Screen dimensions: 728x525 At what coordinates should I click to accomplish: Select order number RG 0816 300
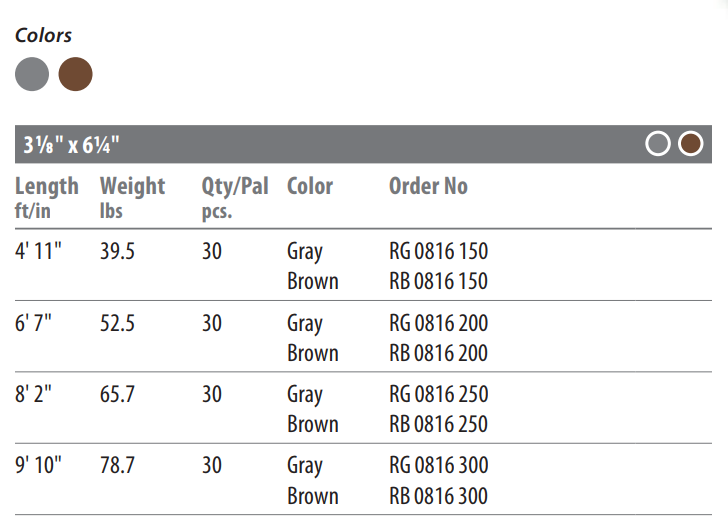[438, 465]
